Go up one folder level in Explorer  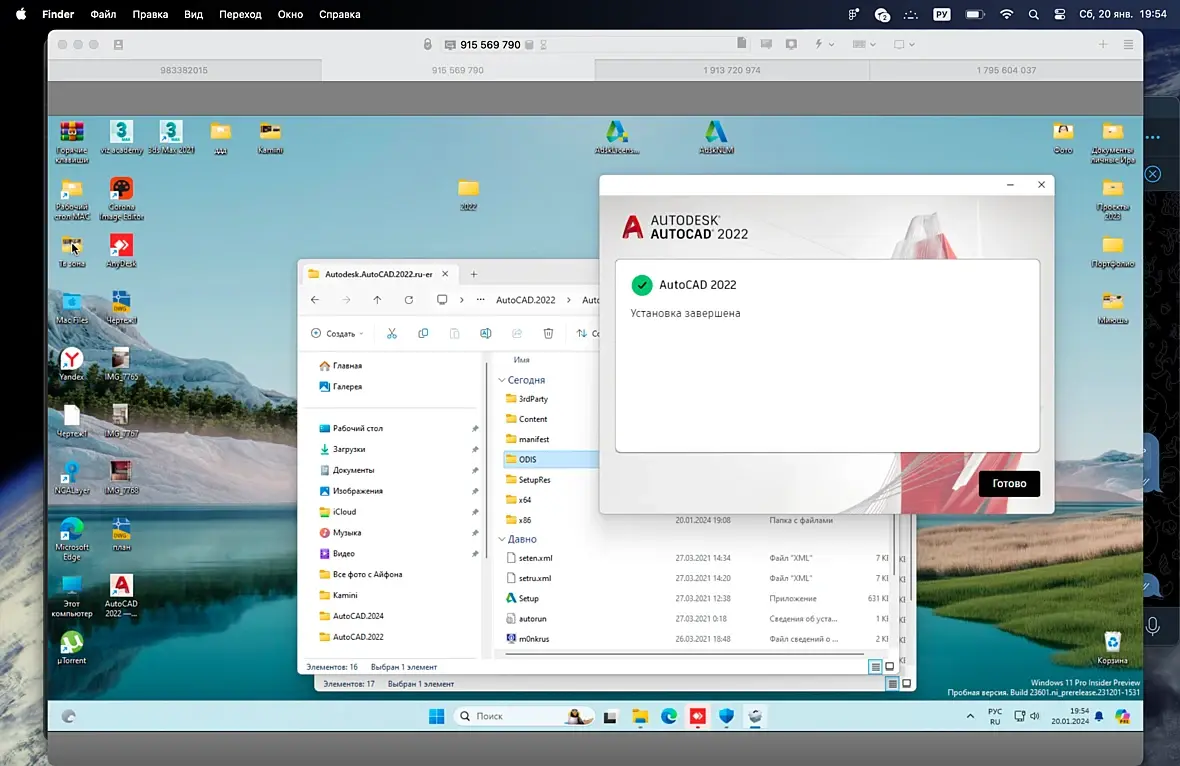(x=377, y=299)
